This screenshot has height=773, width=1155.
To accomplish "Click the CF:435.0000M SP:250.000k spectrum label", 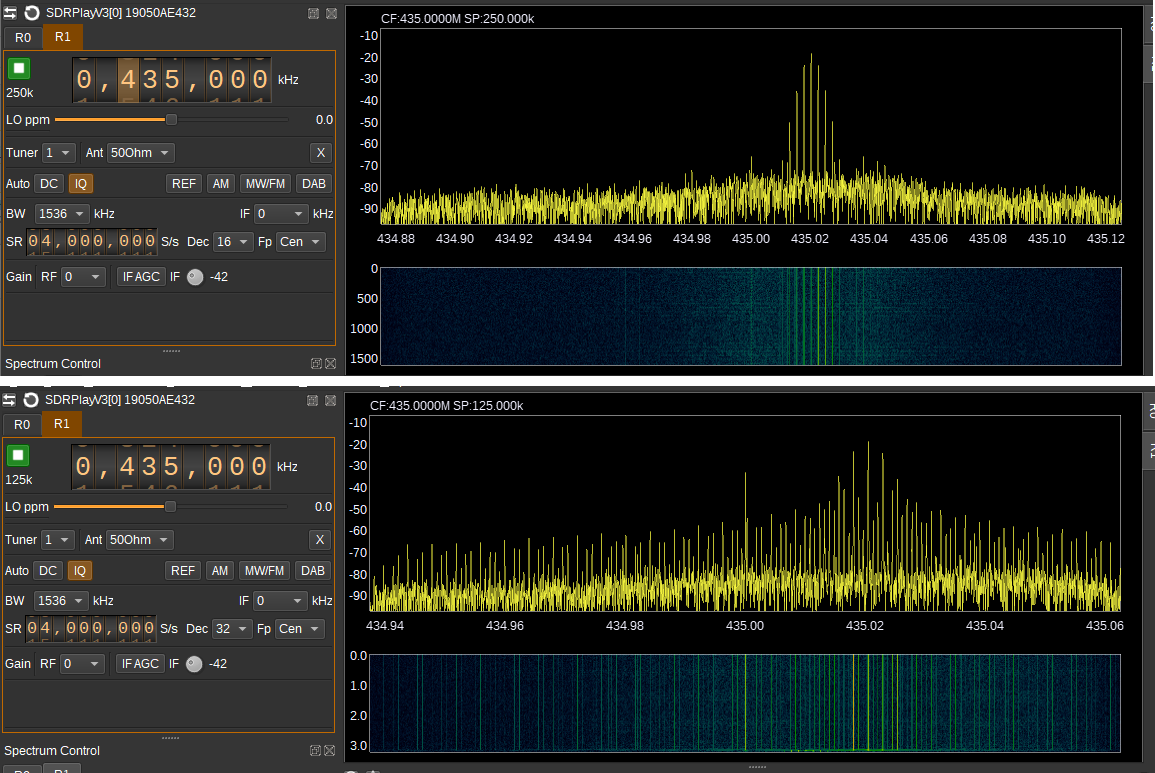I will [457, 18].
